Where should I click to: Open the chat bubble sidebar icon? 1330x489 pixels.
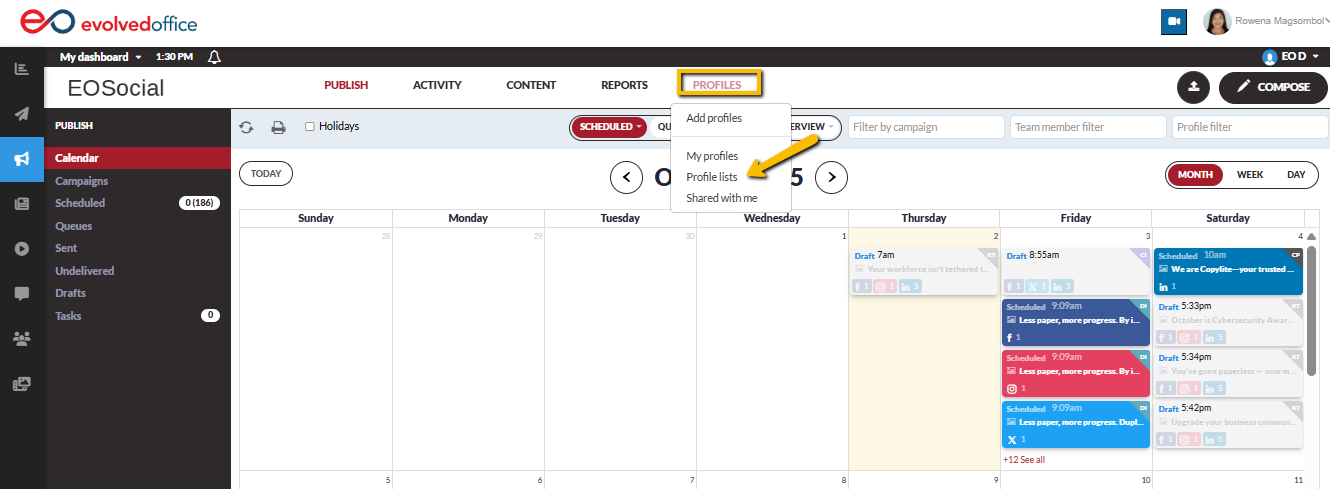(x=22, y=293)
